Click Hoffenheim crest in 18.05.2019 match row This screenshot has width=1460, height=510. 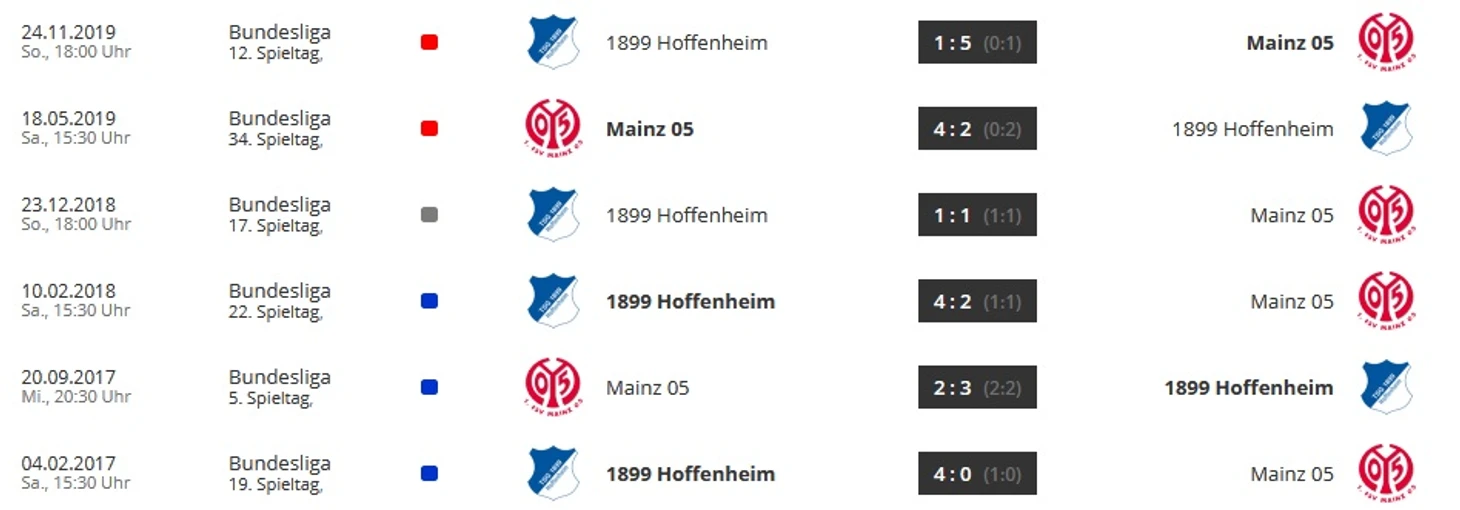1386,128
